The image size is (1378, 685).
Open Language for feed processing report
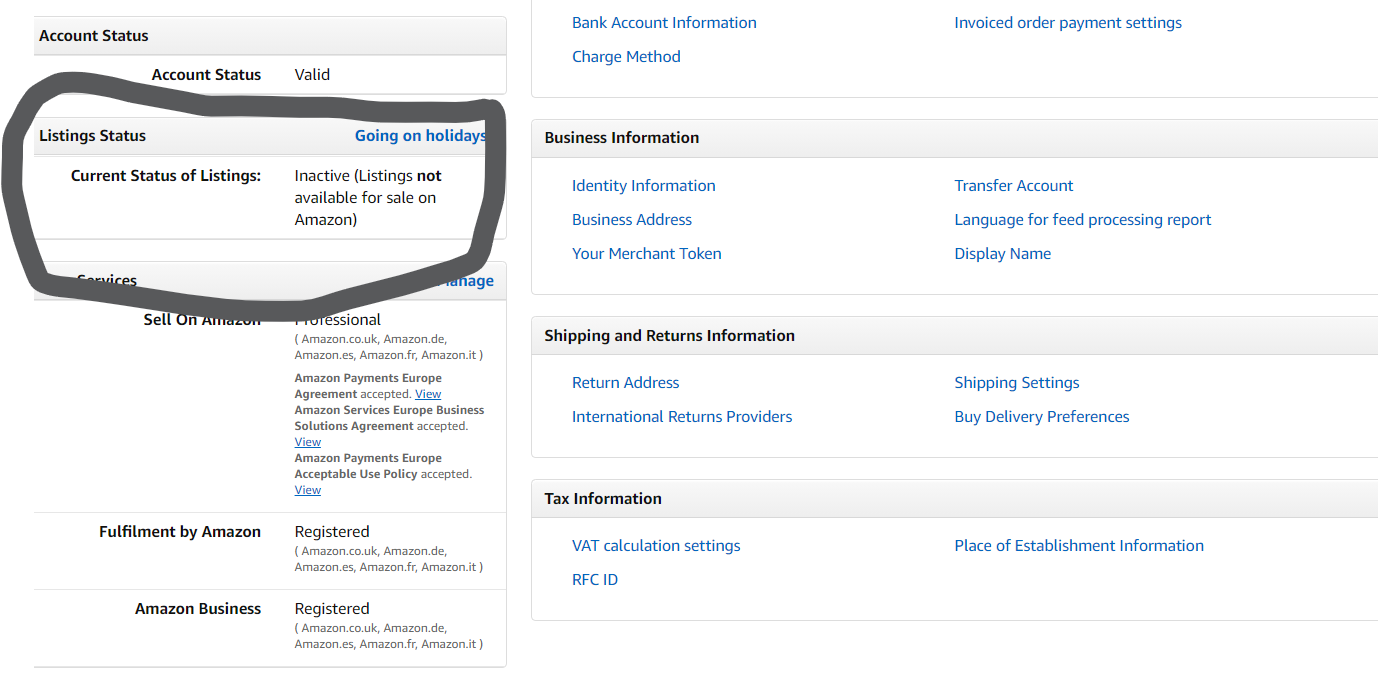point(1083,219)
